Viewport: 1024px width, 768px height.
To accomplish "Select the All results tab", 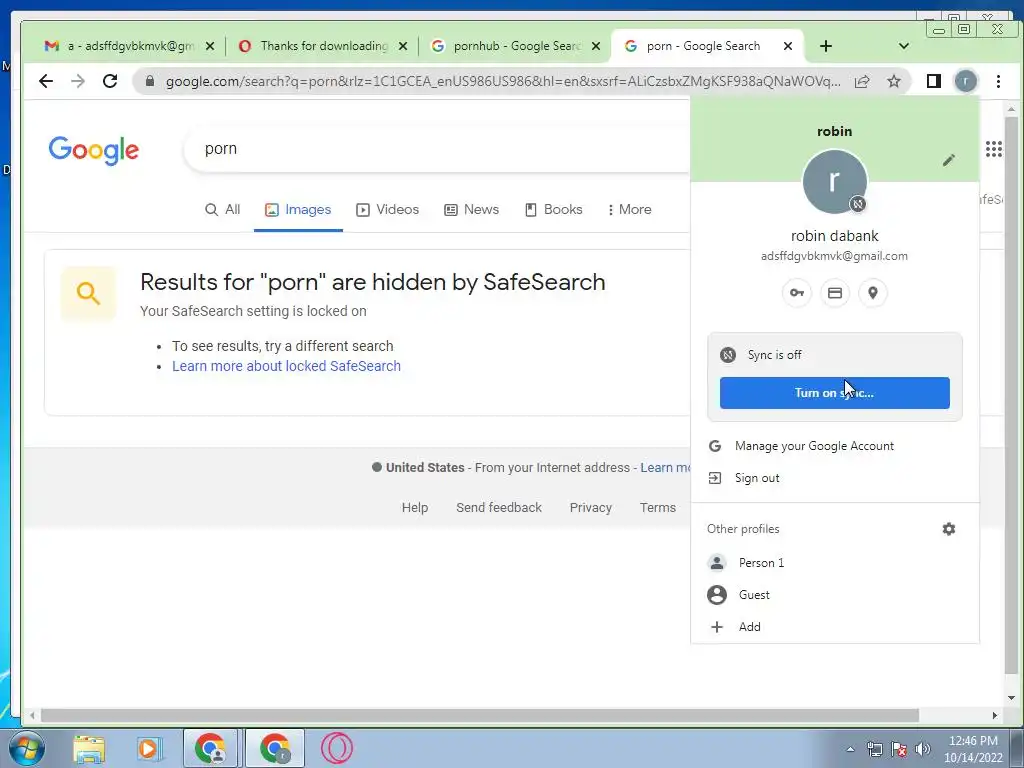I will pos(223,210).
